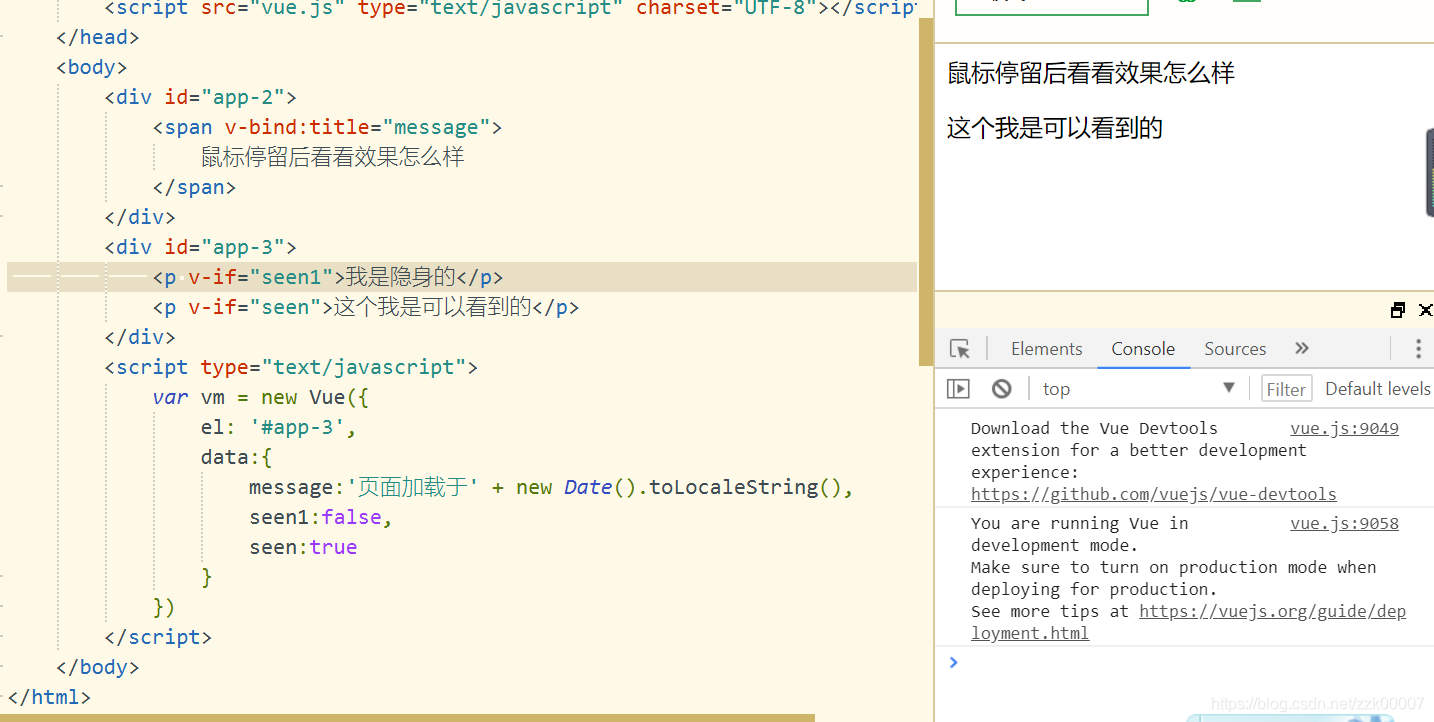This screenshot has width=1434, height=722.
Task: Open the vue.js:9049 source link
Action: click(x=1344, y=428)
